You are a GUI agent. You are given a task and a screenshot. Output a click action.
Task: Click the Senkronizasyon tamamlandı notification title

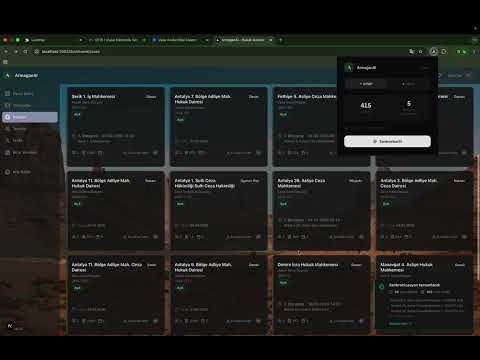click(414, 285)
